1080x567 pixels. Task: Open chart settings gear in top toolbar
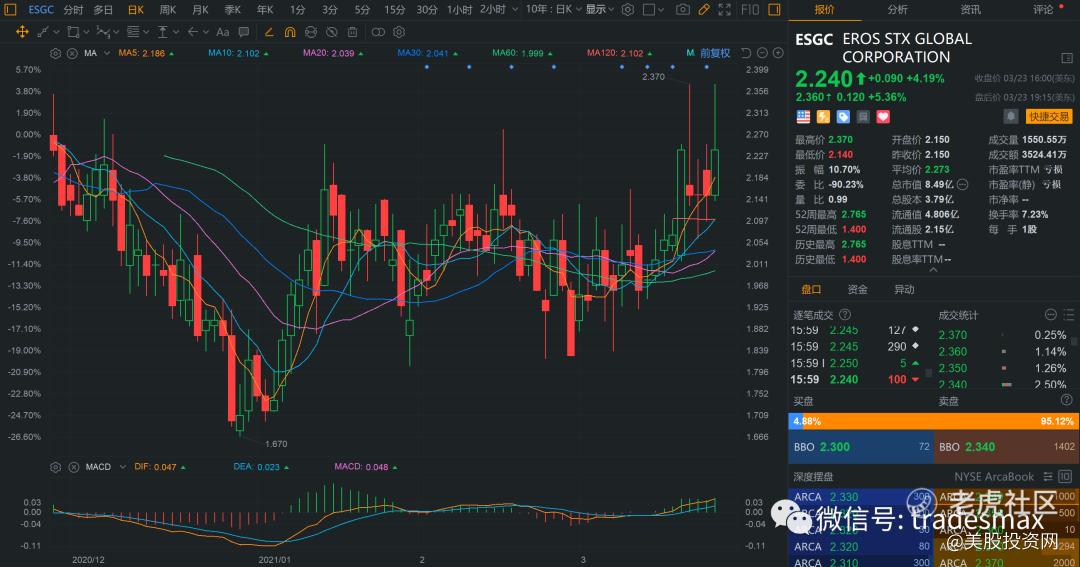coord(627,10)
